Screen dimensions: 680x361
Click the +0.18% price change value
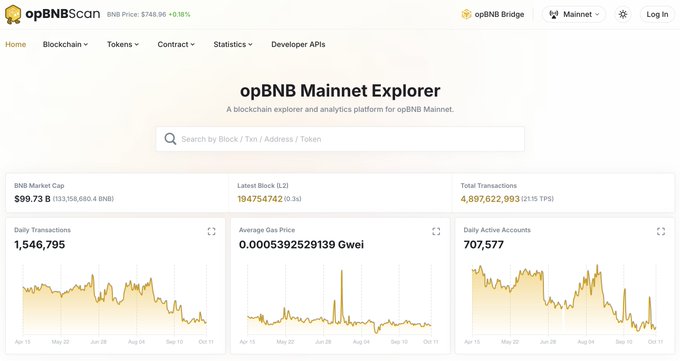(180, 14)
